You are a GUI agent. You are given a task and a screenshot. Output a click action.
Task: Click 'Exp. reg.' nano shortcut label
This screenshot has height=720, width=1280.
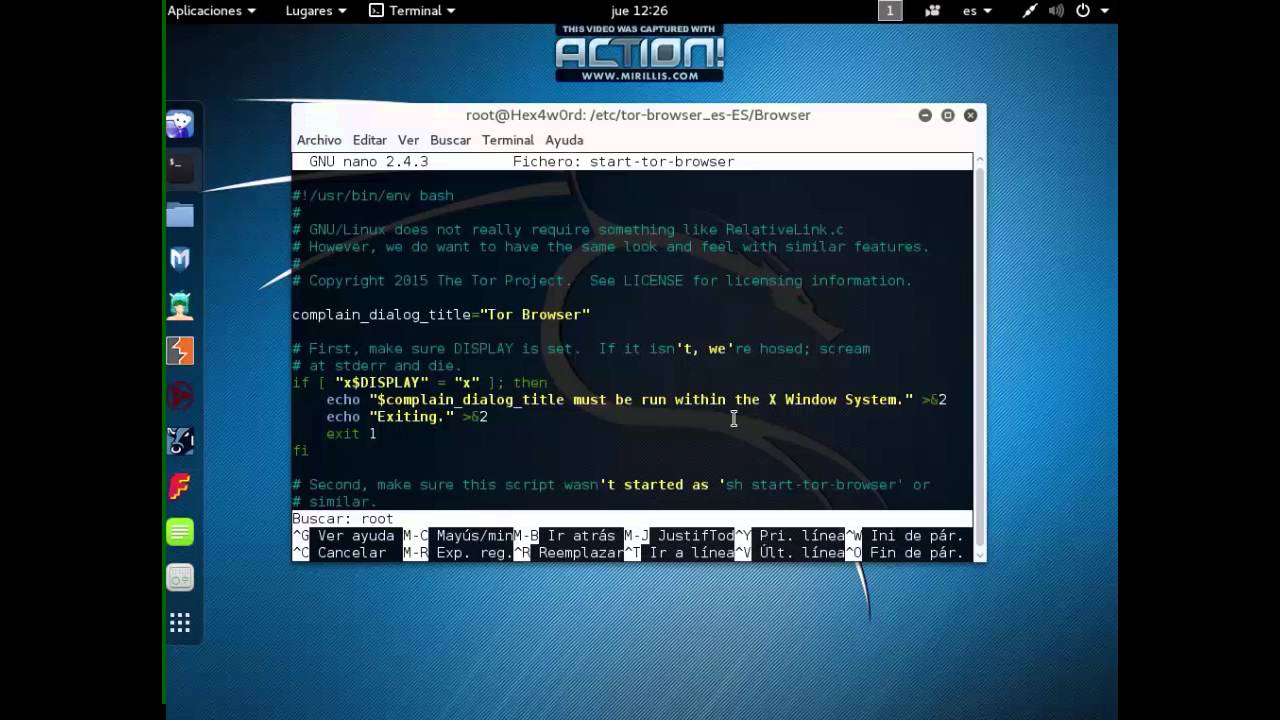(x=474, y=553)
